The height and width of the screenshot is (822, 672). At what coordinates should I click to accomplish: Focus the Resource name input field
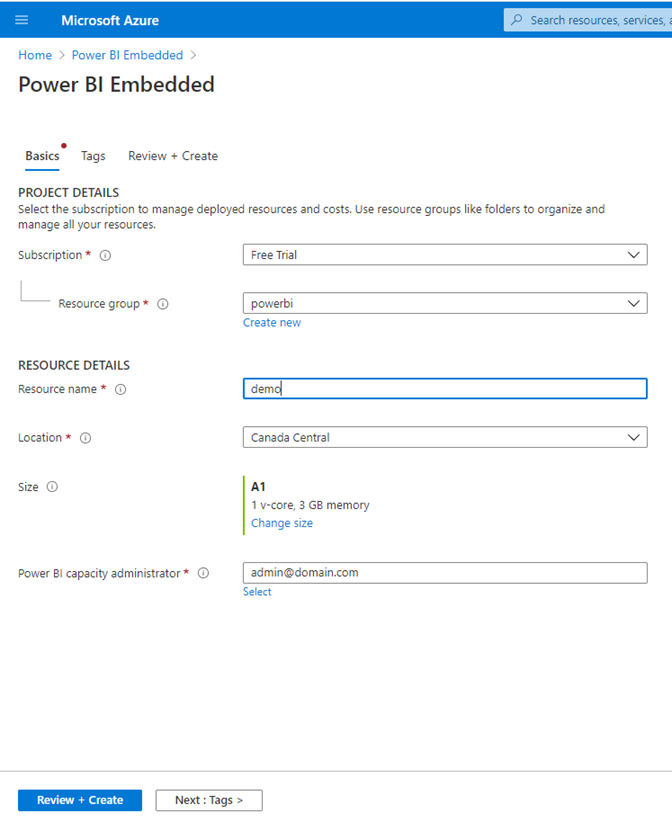[x=445, y=388]
